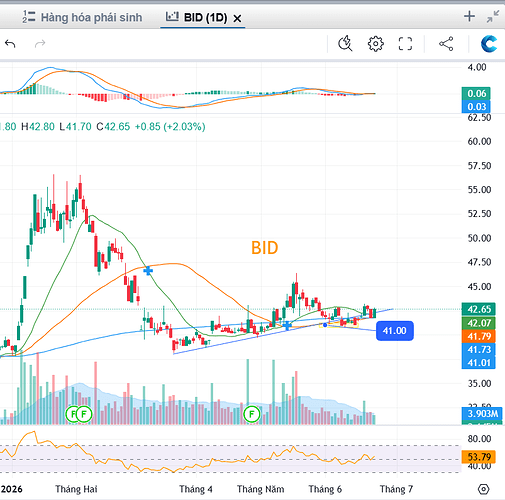505x500 pixels.
Task: Close the BID (1D) tab
Action: coord(237,18)
